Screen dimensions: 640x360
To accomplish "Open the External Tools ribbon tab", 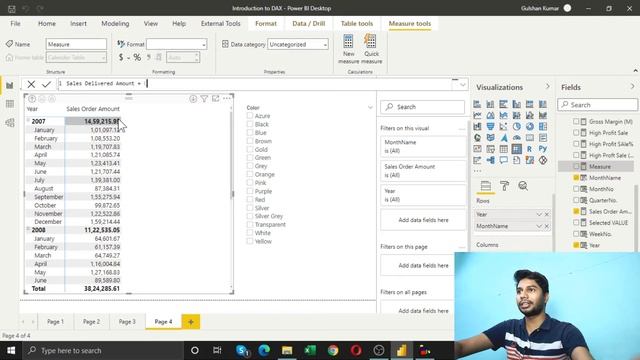I will tap(220, 24).
